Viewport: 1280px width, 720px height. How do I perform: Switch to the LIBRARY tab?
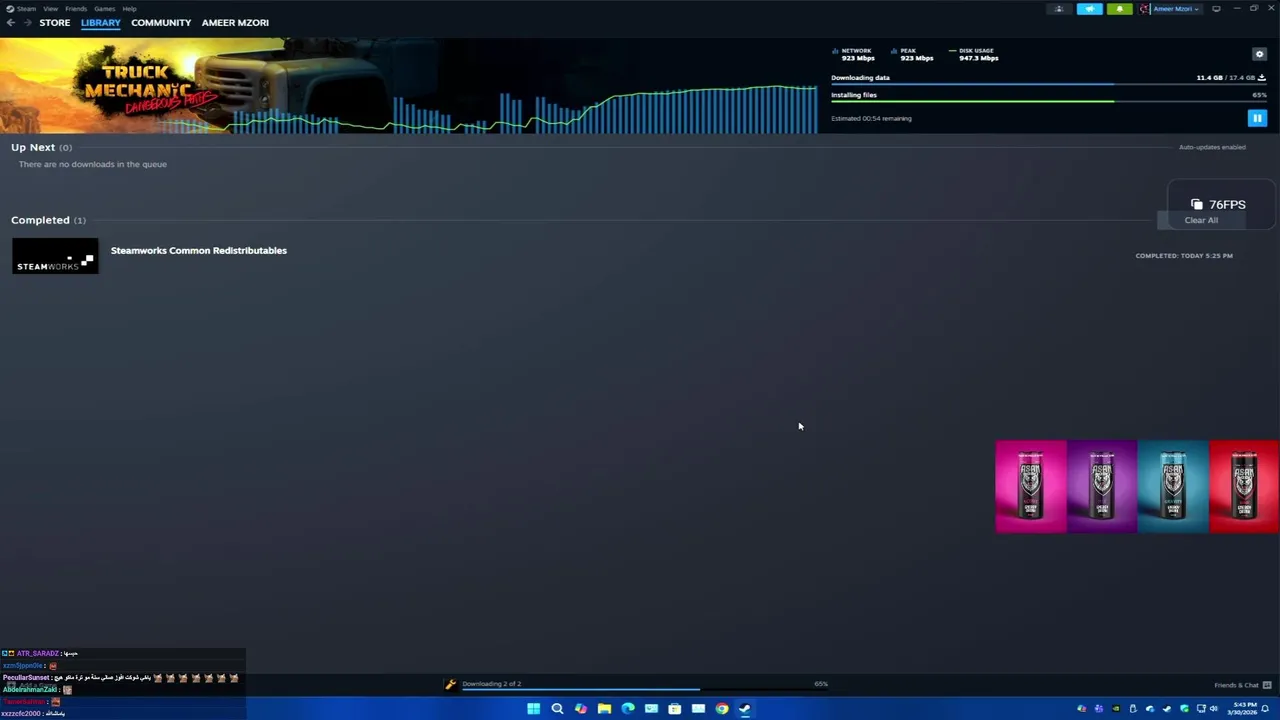[x=101, y=22]
